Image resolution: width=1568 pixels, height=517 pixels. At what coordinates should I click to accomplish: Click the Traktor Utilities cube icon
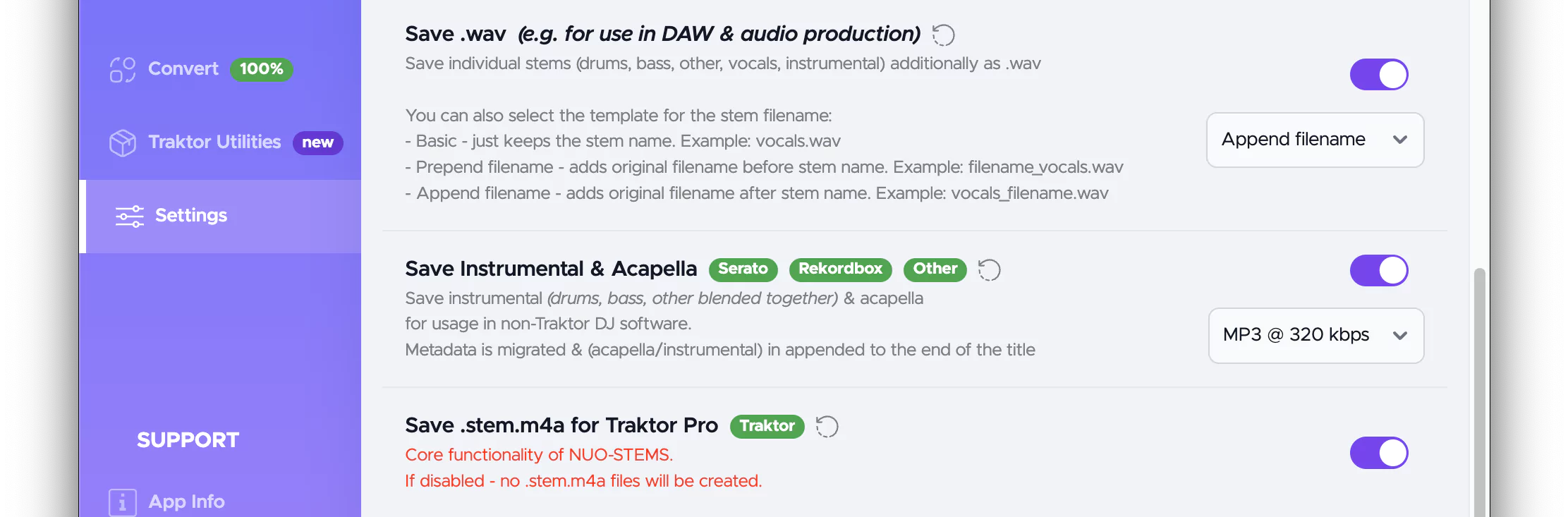(x=123, y=142)
